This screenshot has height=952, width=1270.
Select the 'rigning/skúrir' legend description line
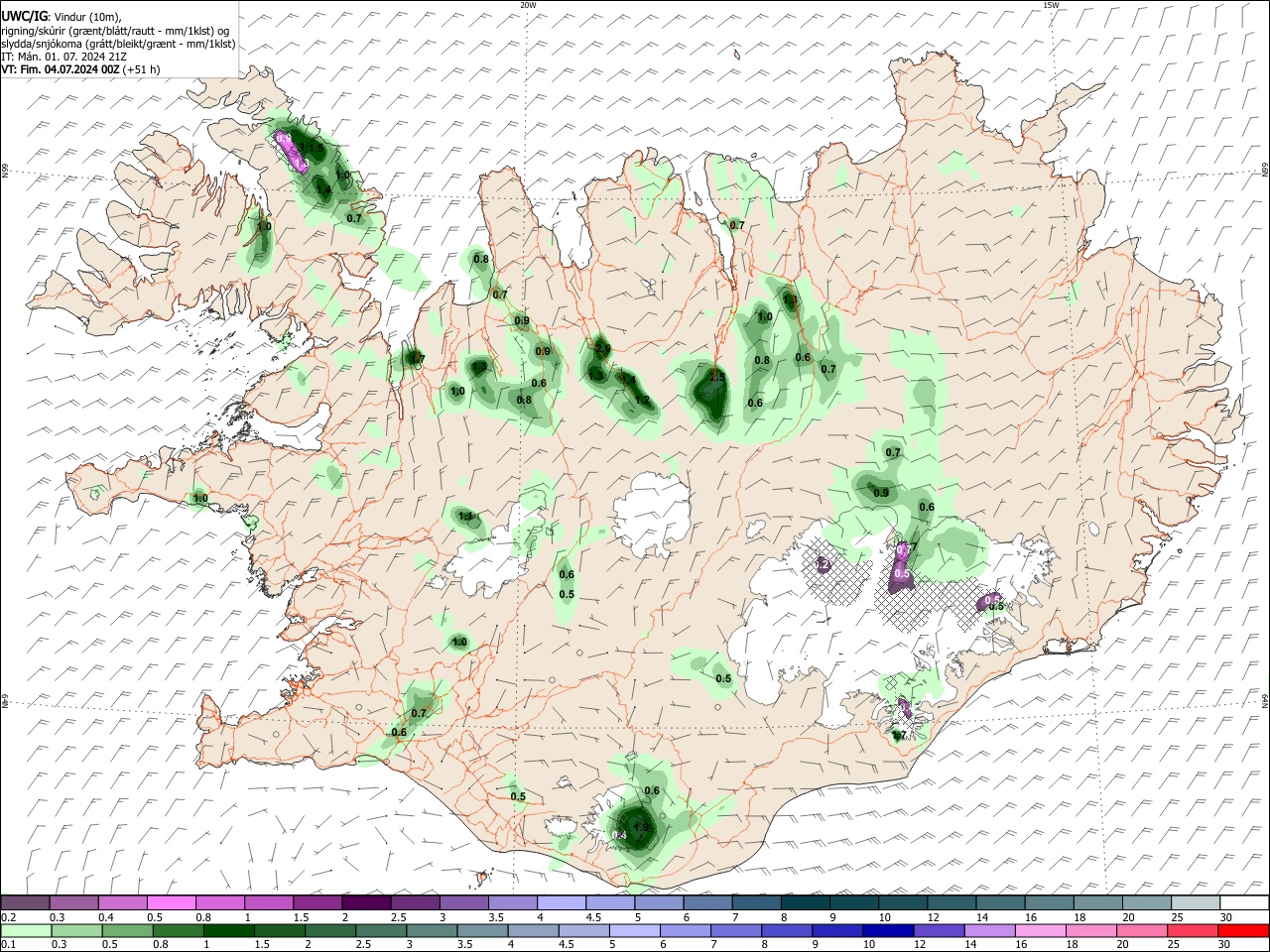pyautogui.click(x=115, y=31)
